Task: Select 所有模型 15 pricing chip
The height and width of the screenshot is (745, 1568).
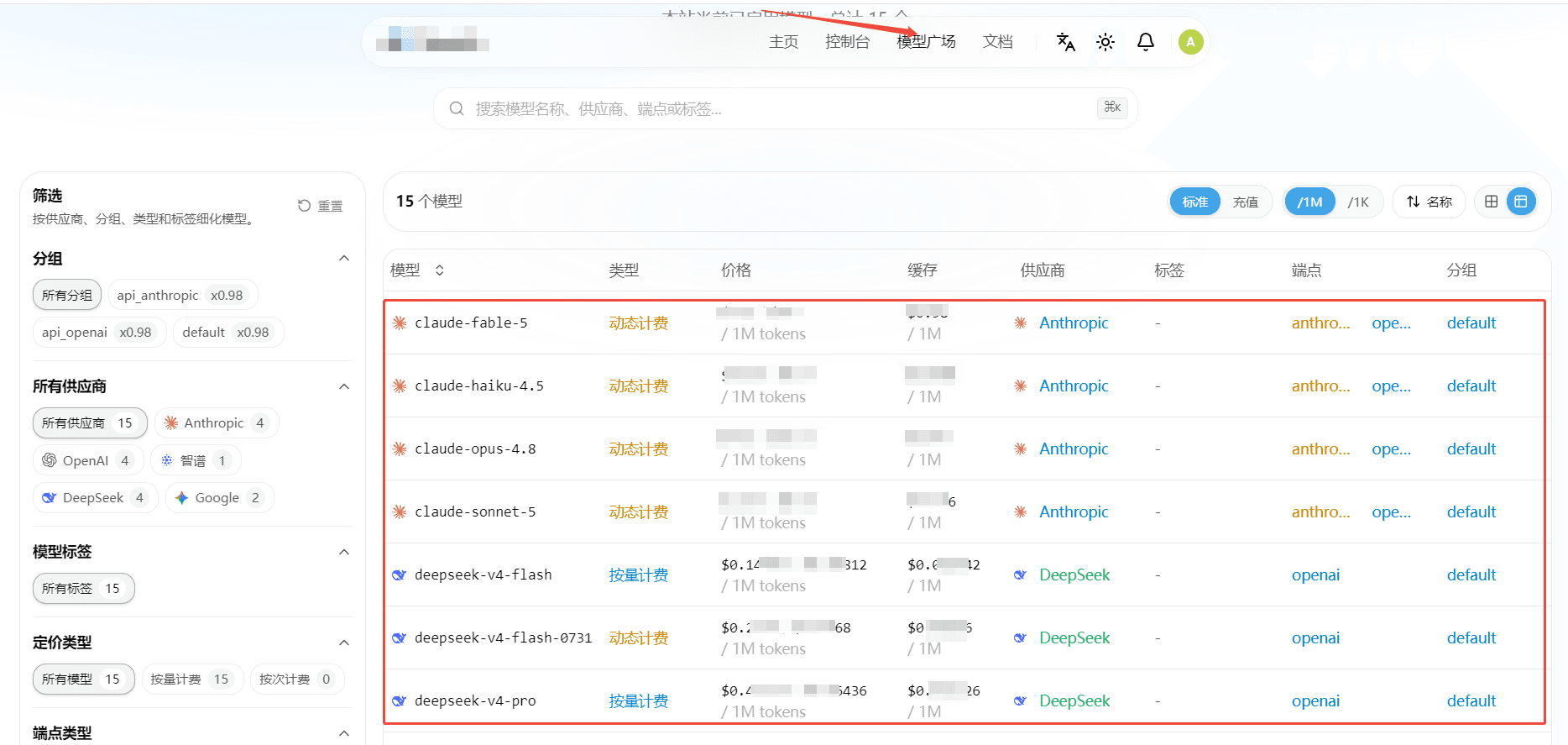Action: tap(84, 679)
